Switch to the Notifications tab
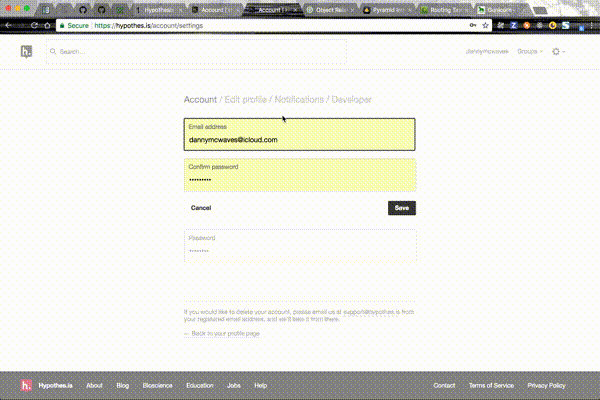600x400 pixels. pyautogui.click(x=299, y=100)
